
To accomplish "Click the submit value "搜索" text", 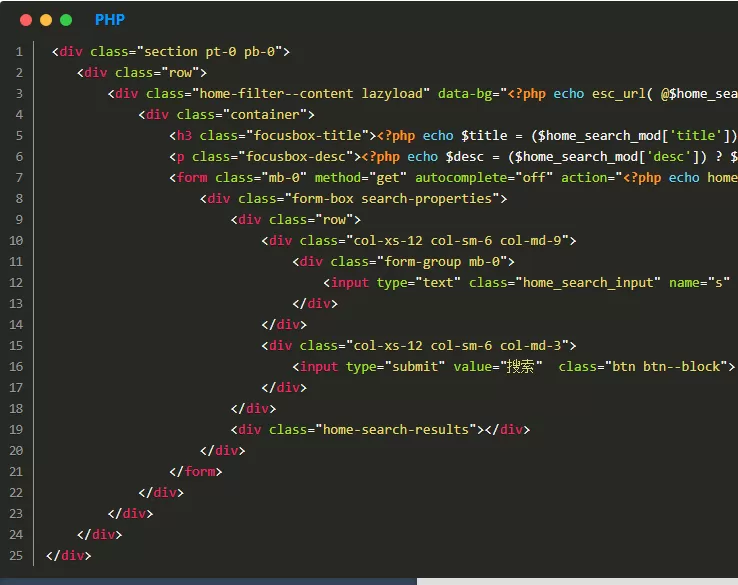I will click(520, 367).
